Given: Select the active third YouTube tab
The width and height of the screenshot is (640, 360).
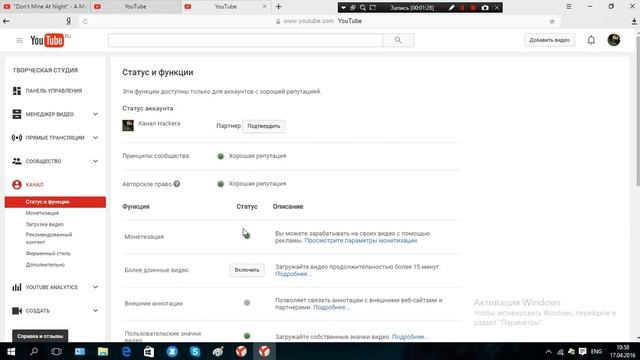Looking at the screenshot, I should [x=225, y=7].
